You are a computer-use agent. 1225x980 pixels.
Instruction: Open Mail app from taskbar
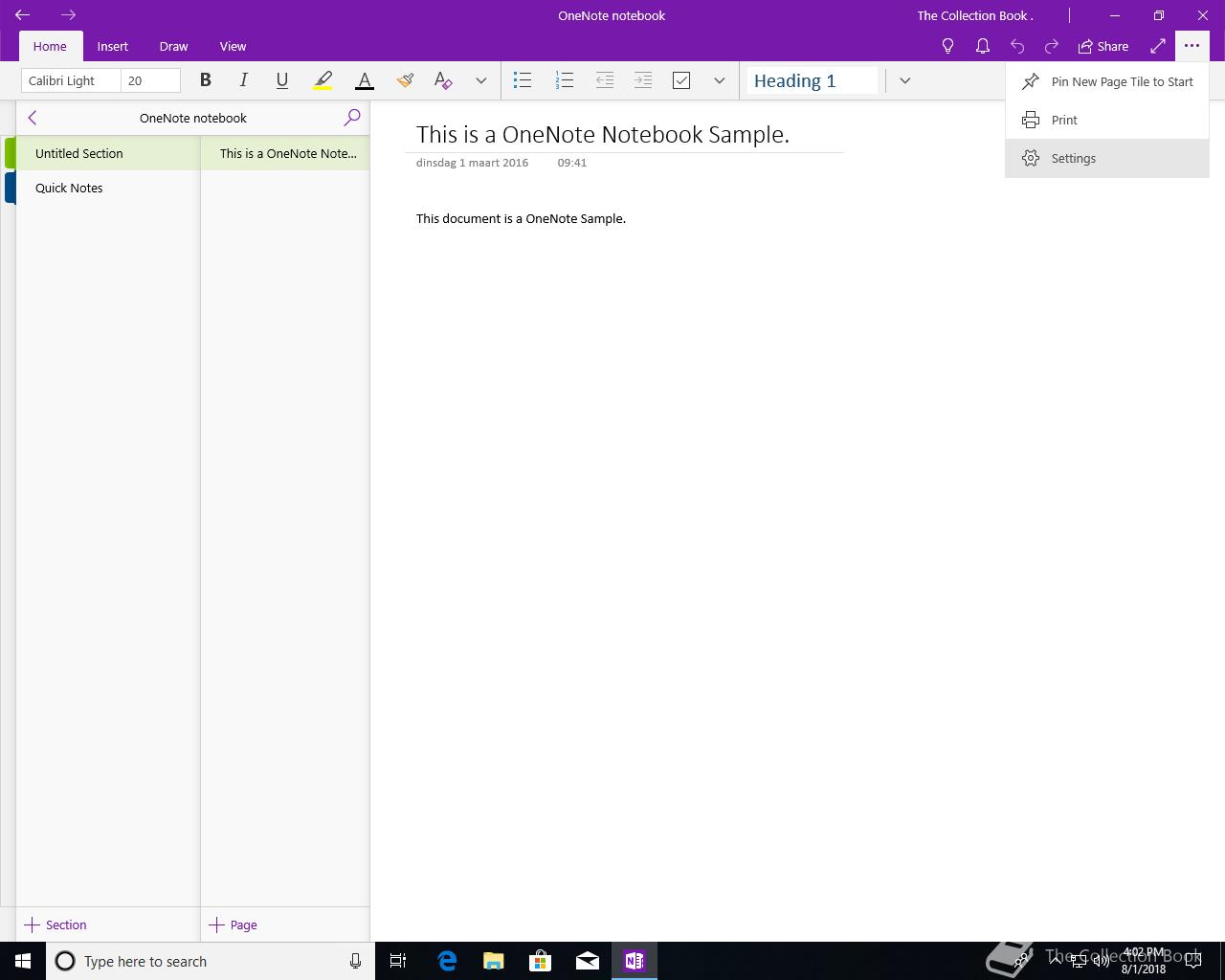pos(588,961)
